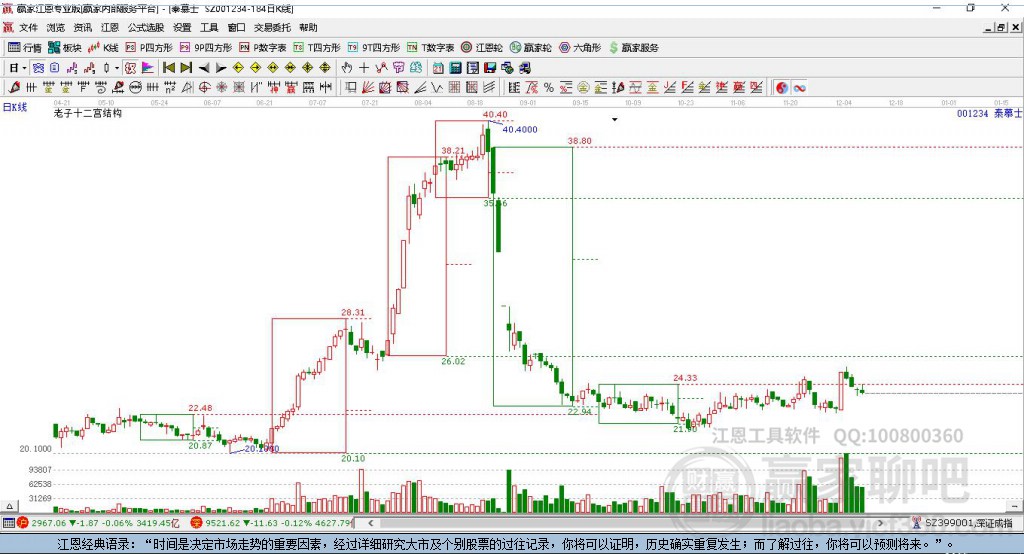Click Shenzhen index 9521.62 in status bar
This screenshot has height=554, width=1024.
click(x=223, y=523)
